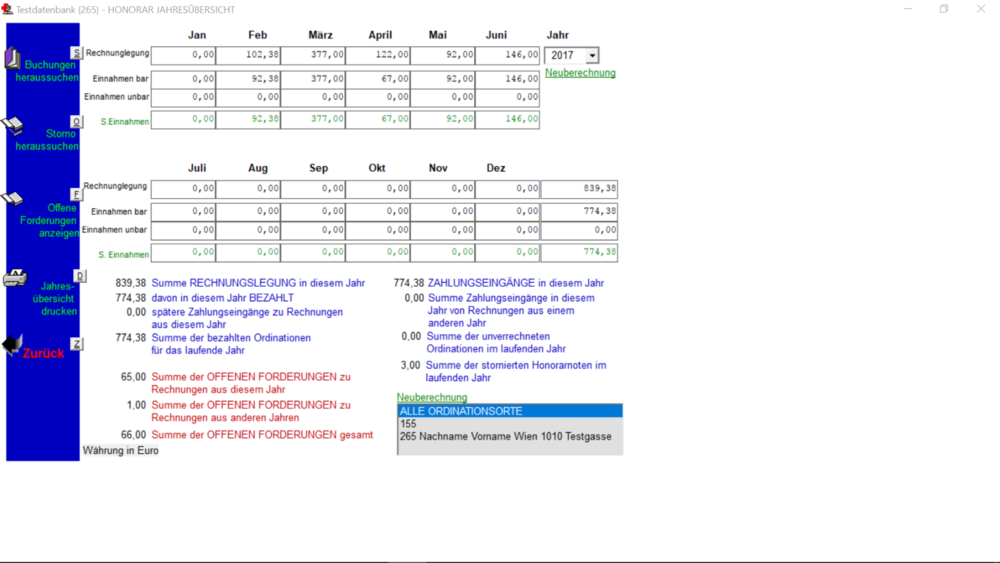Print via Jahresübersicht drucken
1000x563 pixels.
54,298
